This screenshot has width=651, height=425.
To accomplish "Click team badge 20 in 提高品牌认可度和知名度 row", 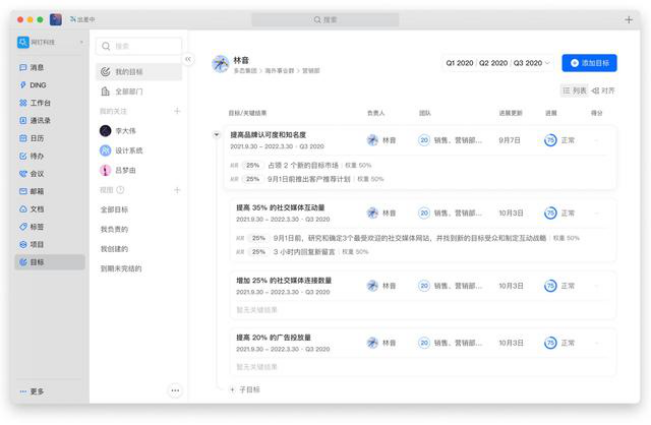I will click(x=424, y=140).
